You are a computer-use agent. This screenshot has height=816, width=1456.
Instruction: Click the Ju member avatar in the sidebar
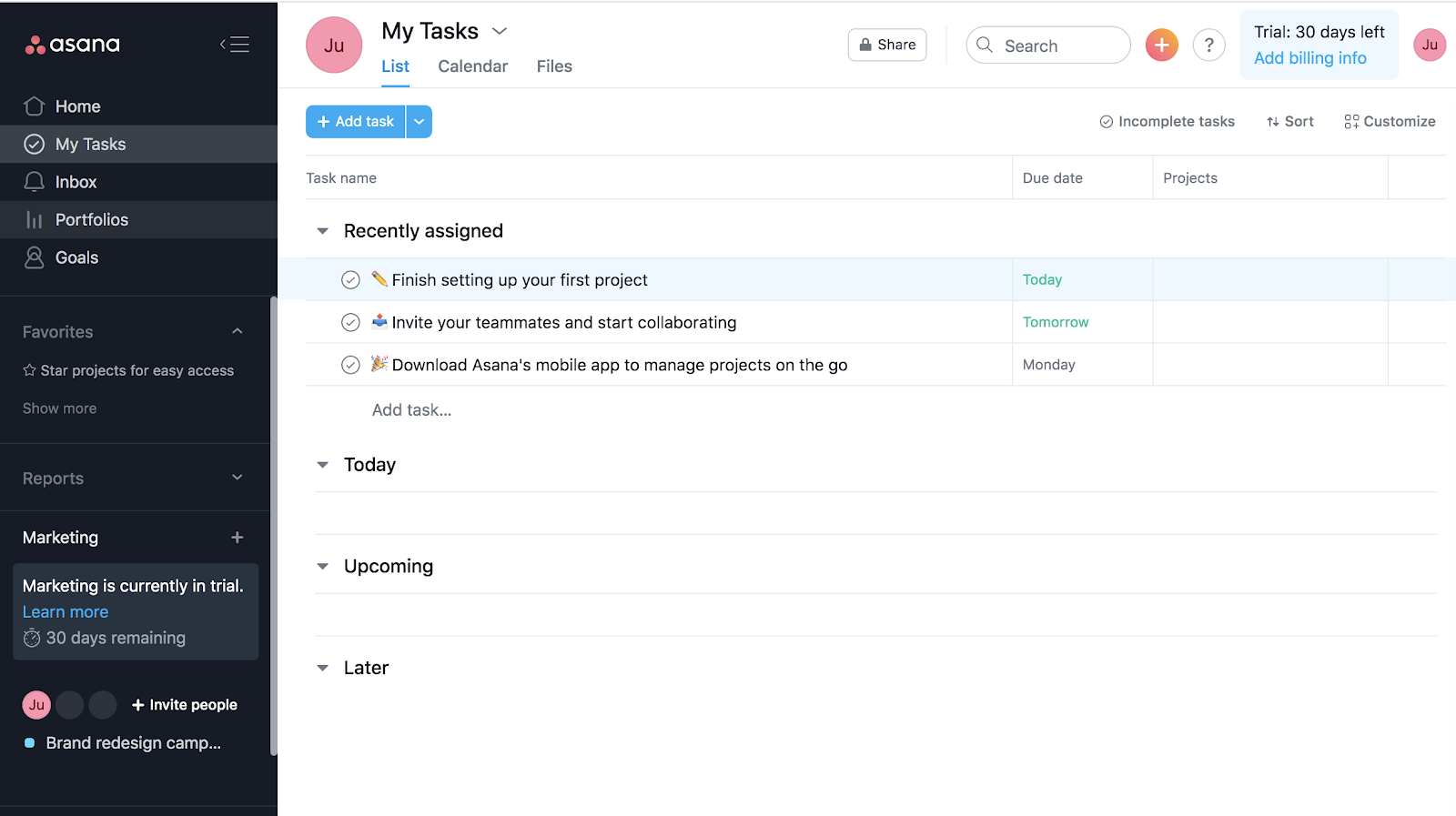pos(36,705)
